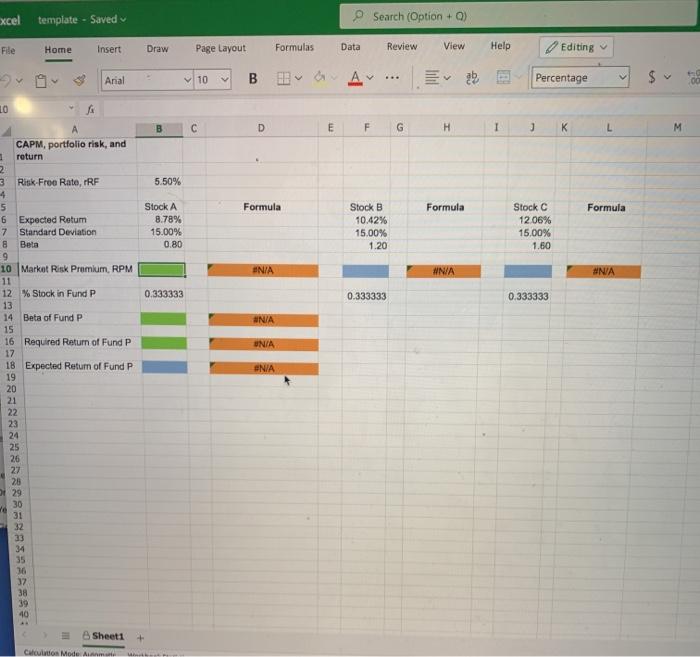Select green Beta of Fund P cell
The height and width of the screenshot is (657, 700).
[163, 319]
